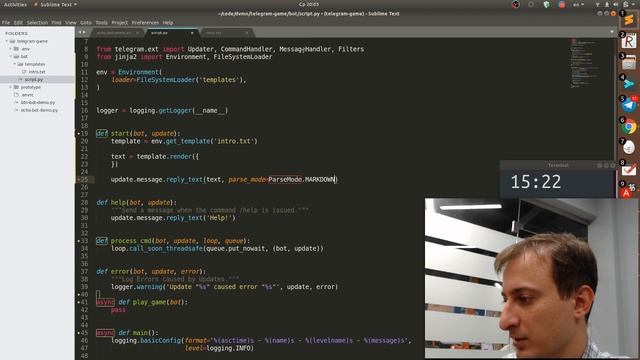Open the Project menu

coord(120,22)
